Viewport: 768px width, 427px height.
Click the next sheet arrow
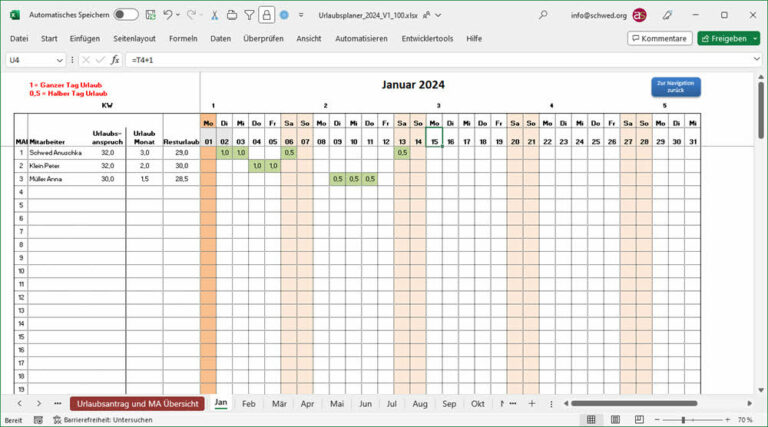pyautogui.click(x=39, y=404)
